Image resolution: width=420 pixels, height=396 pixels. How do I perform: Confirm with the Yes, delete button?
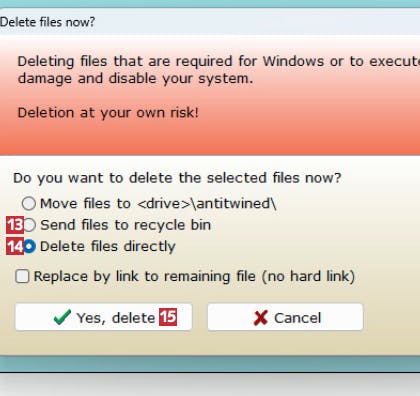click(104, 317)
